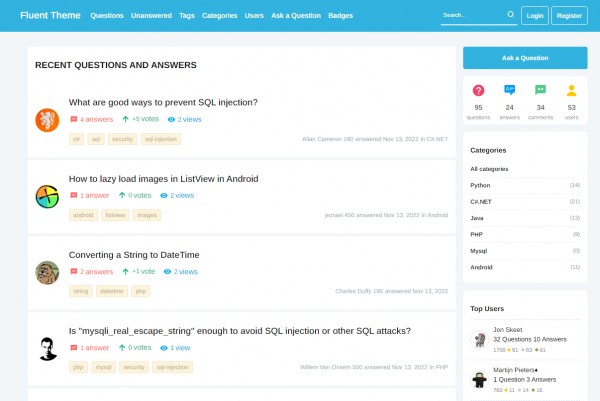Click the views eye icon on first question
The image size is (600, 401).
click(172, 119)
